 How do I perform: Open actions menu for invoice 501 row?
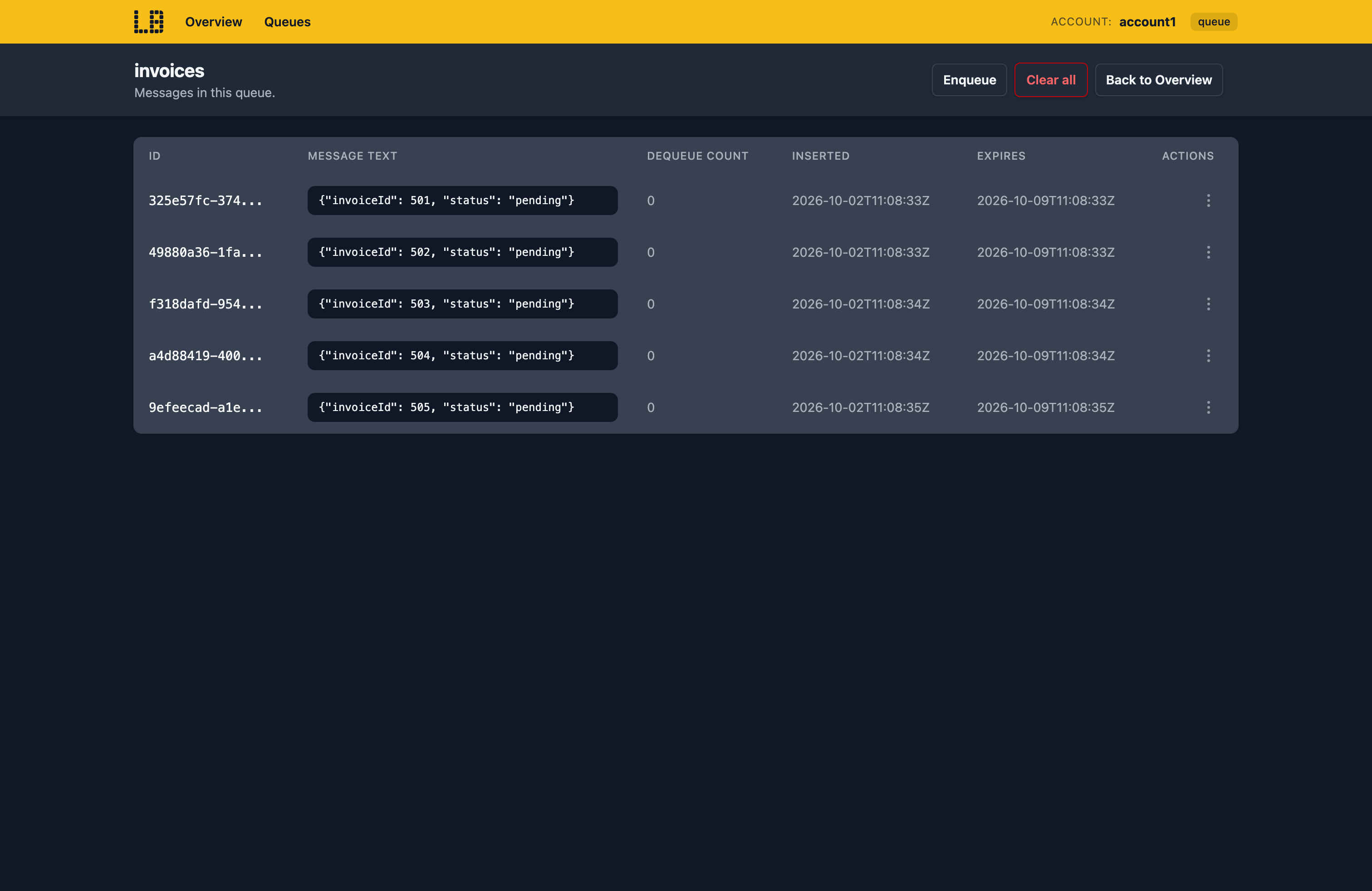1208,201
